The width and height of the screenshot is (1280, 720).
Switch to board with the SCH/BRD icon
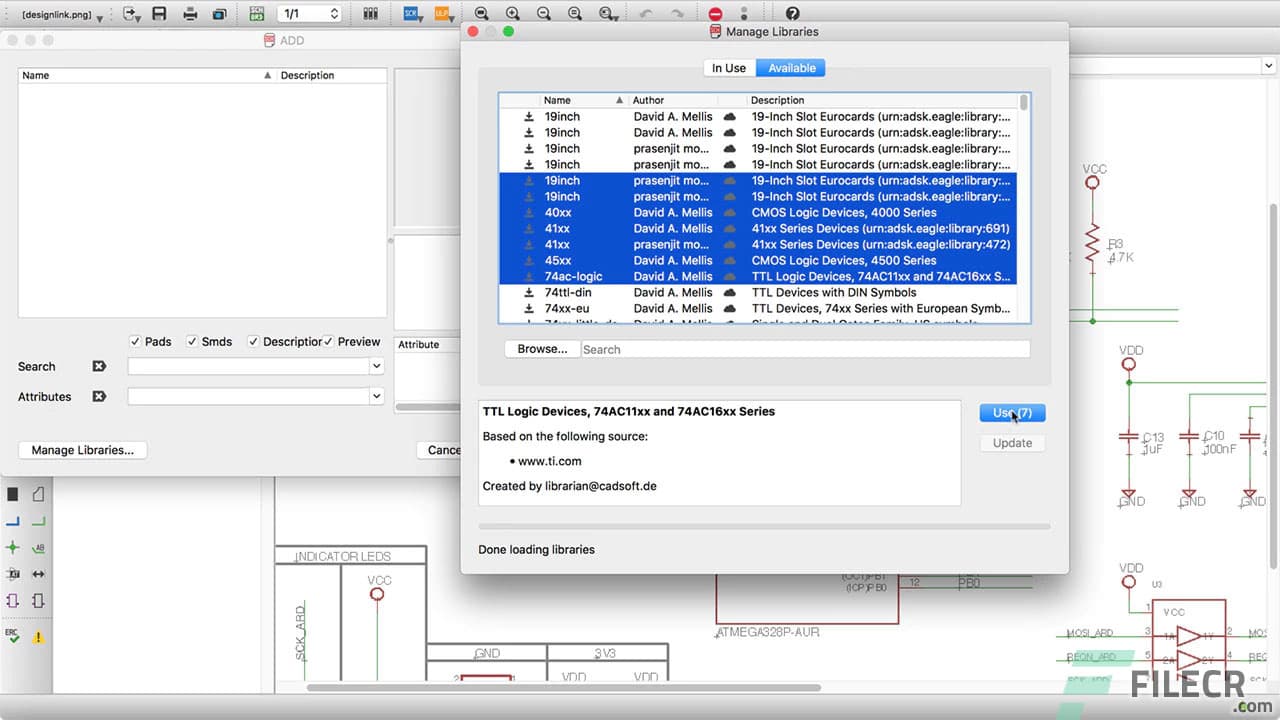[257, 14]
